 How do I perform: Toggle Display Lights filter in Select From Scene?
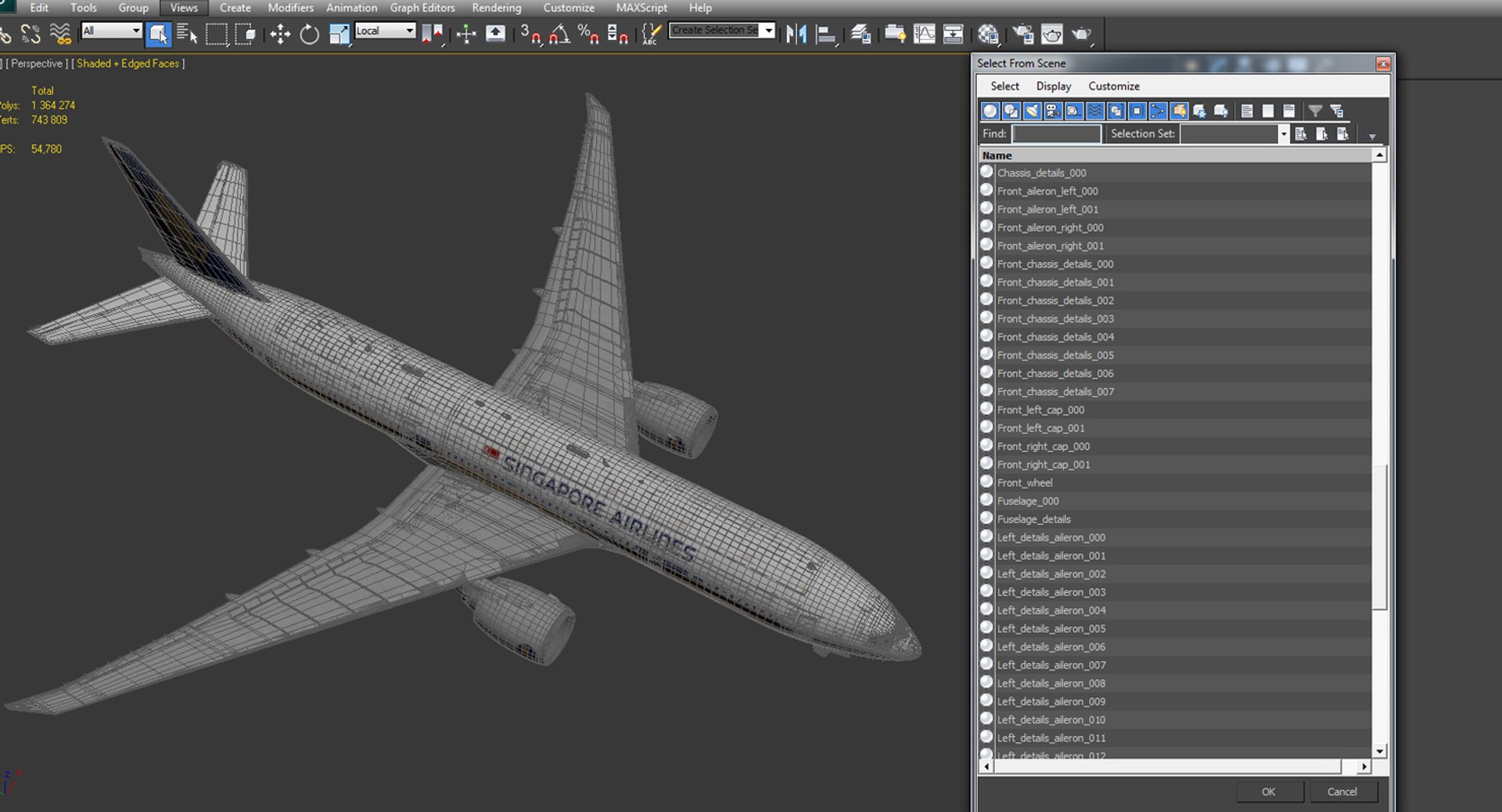tap(1033, 111)
